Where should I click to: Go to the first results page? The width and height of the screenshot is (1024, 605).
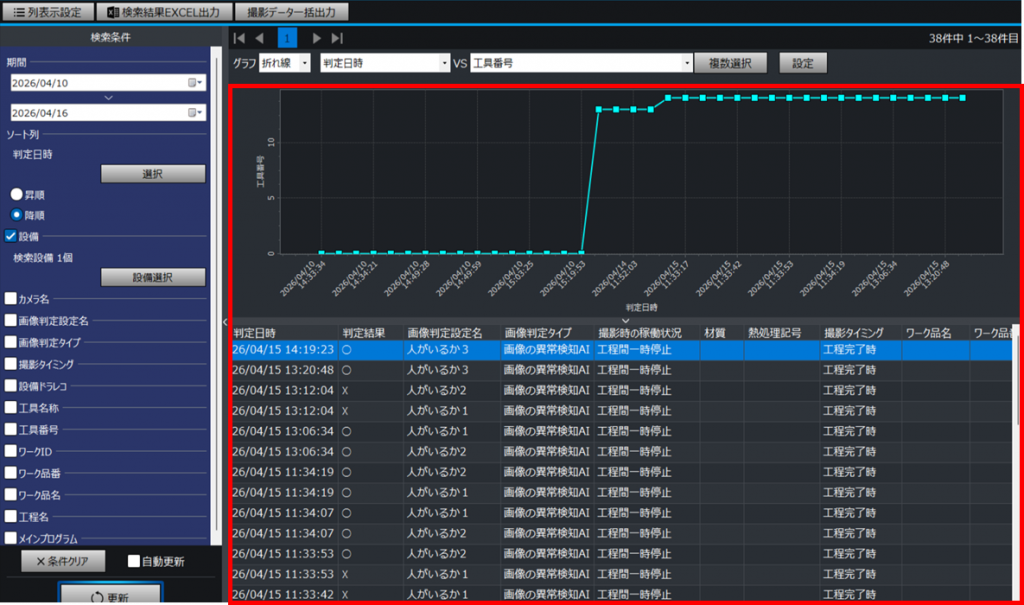239,38
